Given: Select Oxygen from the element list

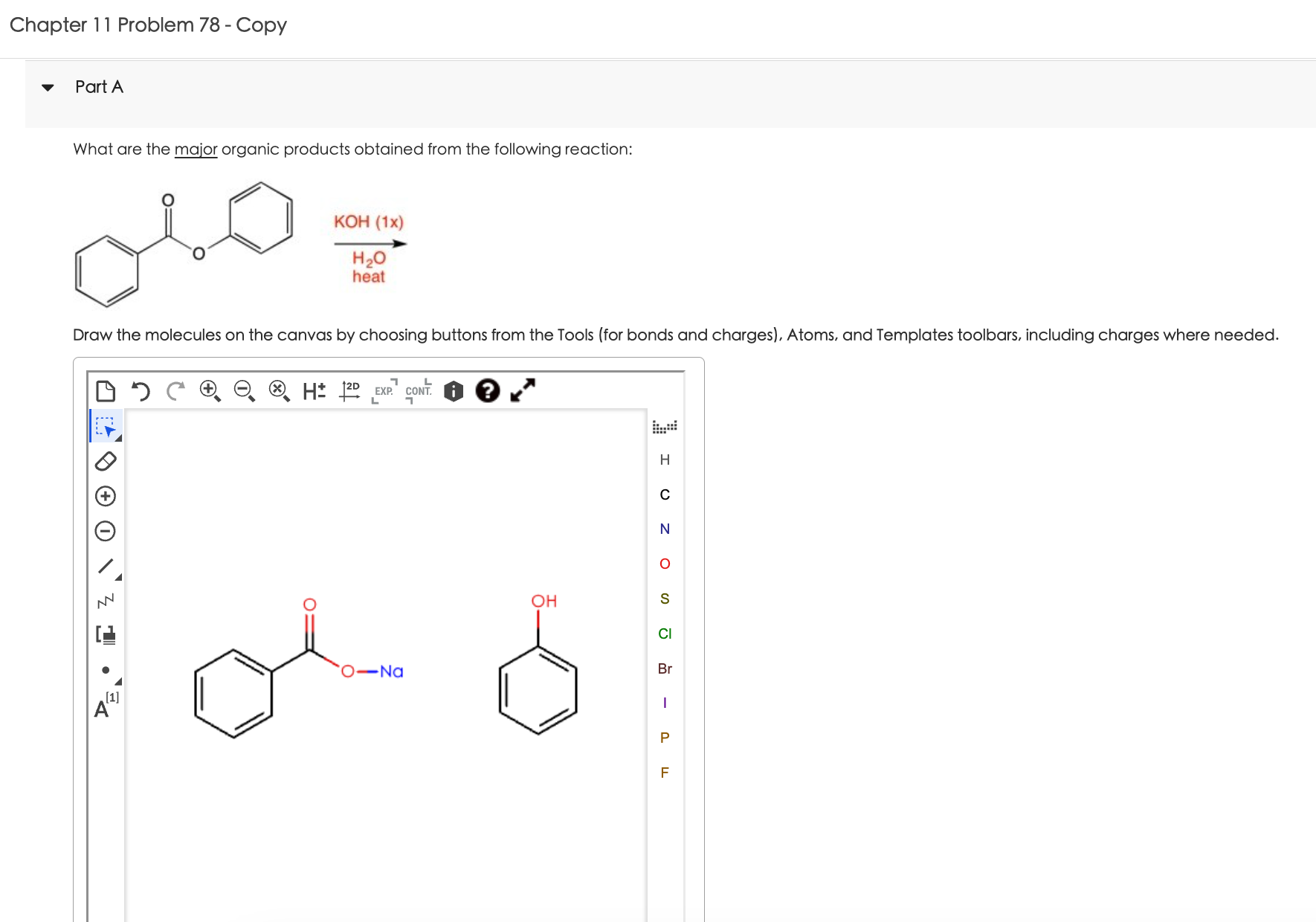Looking at the screenshot, I should (x=665, y=563).
